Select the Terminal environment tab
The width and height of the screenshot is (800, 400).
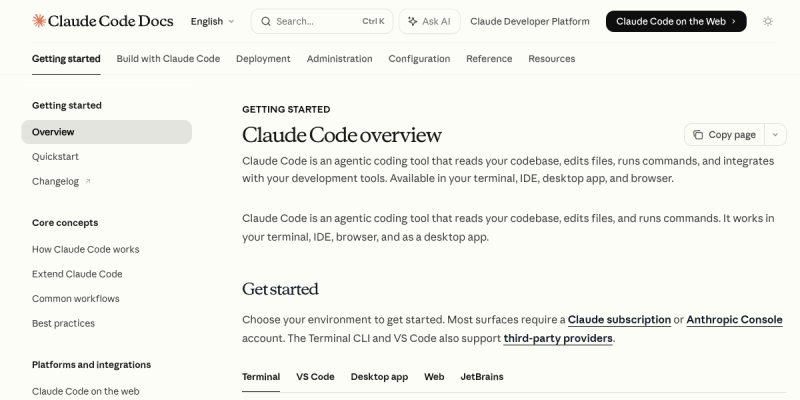[x=261, y=377]
